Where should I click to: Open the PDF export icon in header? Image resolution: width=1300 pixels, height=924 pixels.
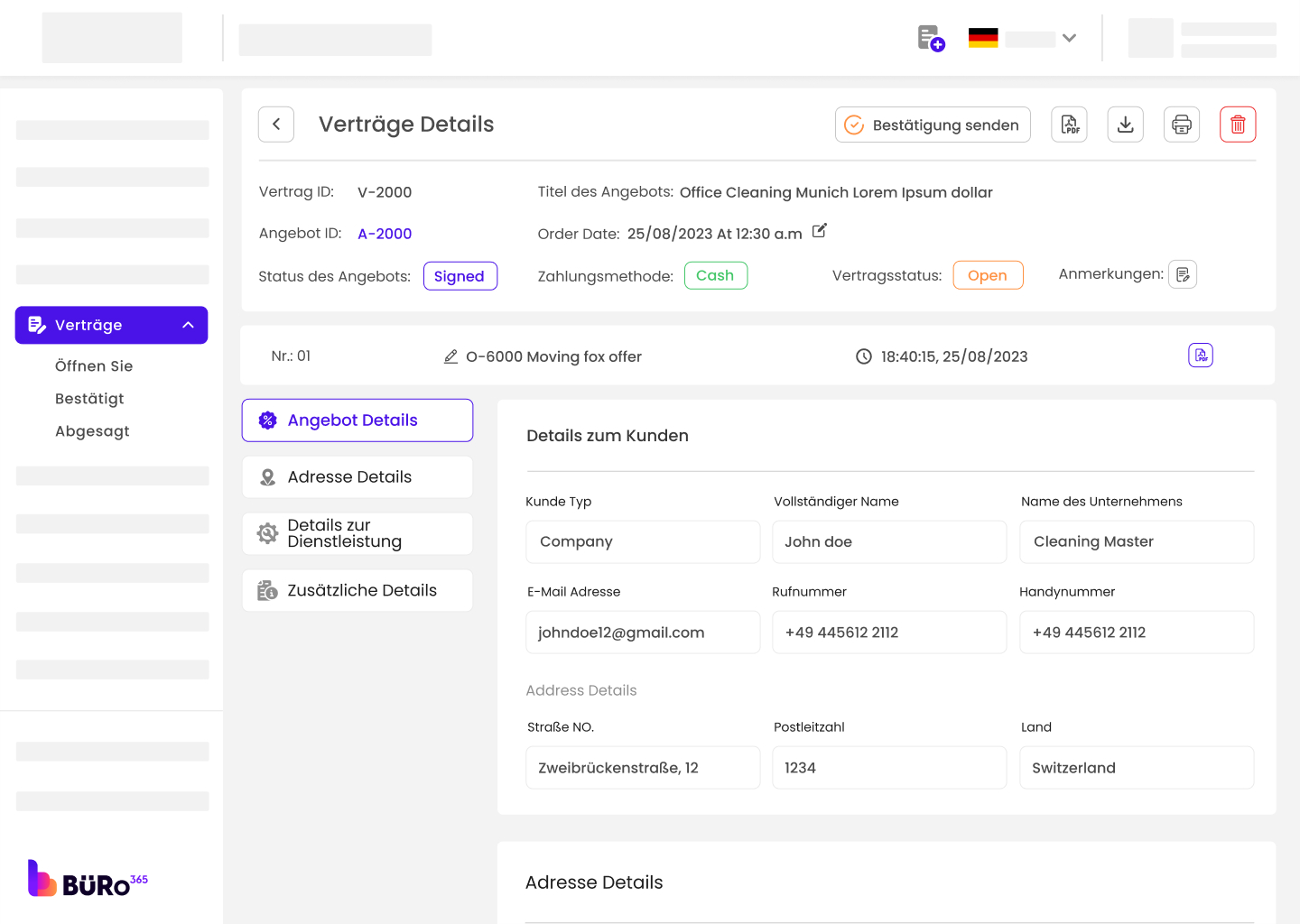pyautogui.click(x=1069, y=125)
